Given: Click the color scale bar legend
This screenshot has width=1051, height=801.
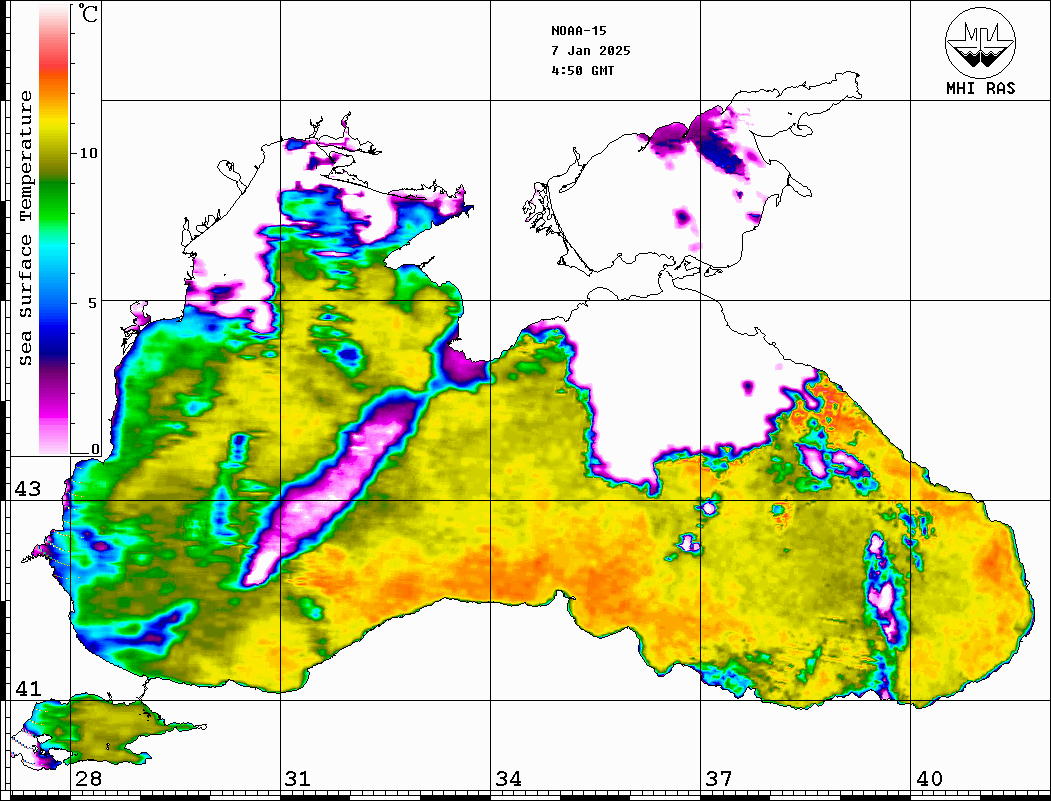Looking at the screenshot, I should point(54,229).
